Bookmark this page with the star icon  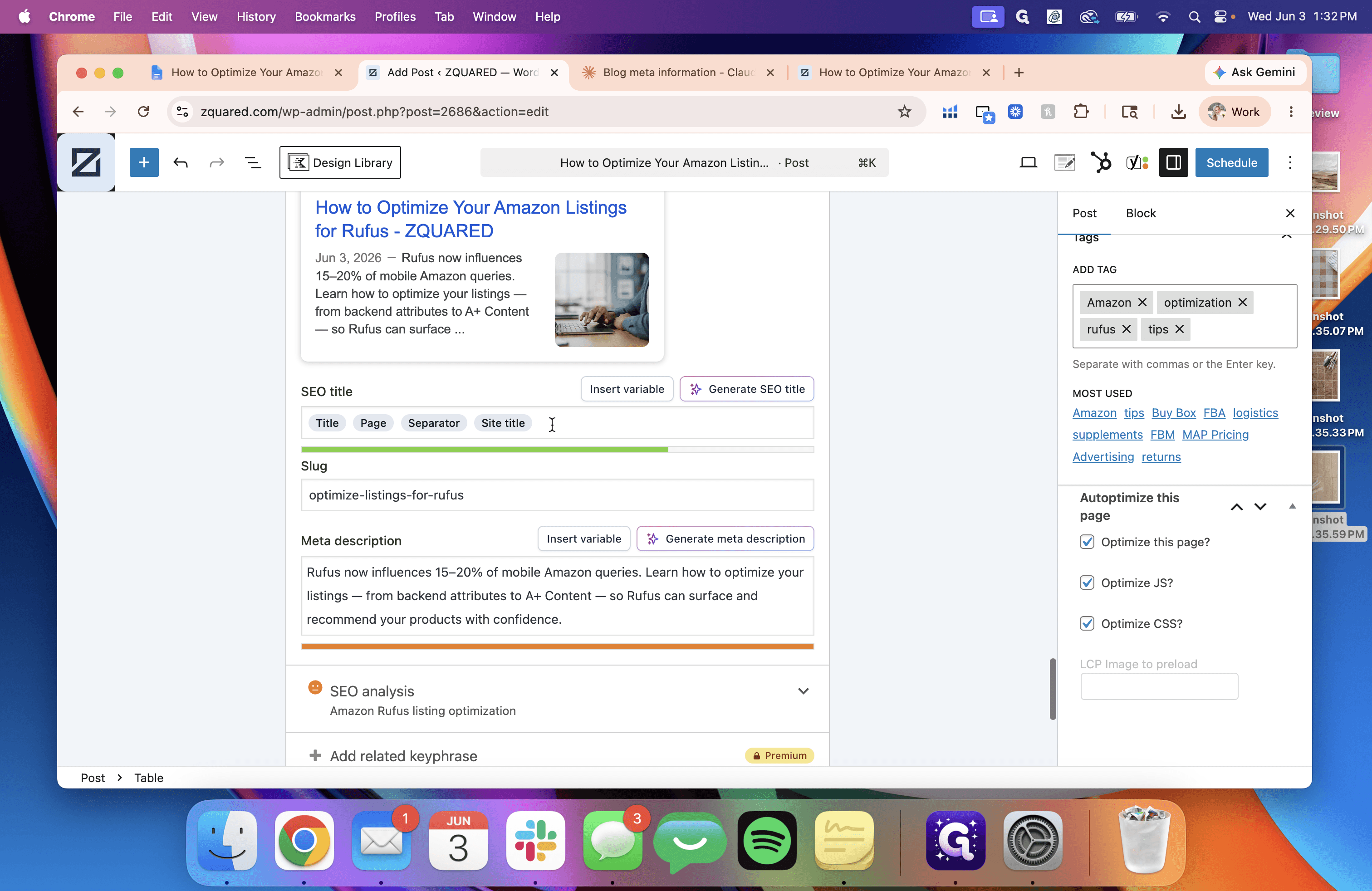[904, 111]
